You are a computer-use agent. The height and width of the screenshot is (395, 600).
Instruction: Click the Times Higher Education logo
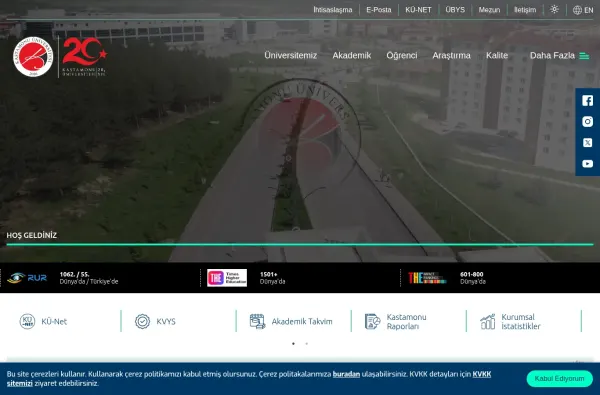227,278
